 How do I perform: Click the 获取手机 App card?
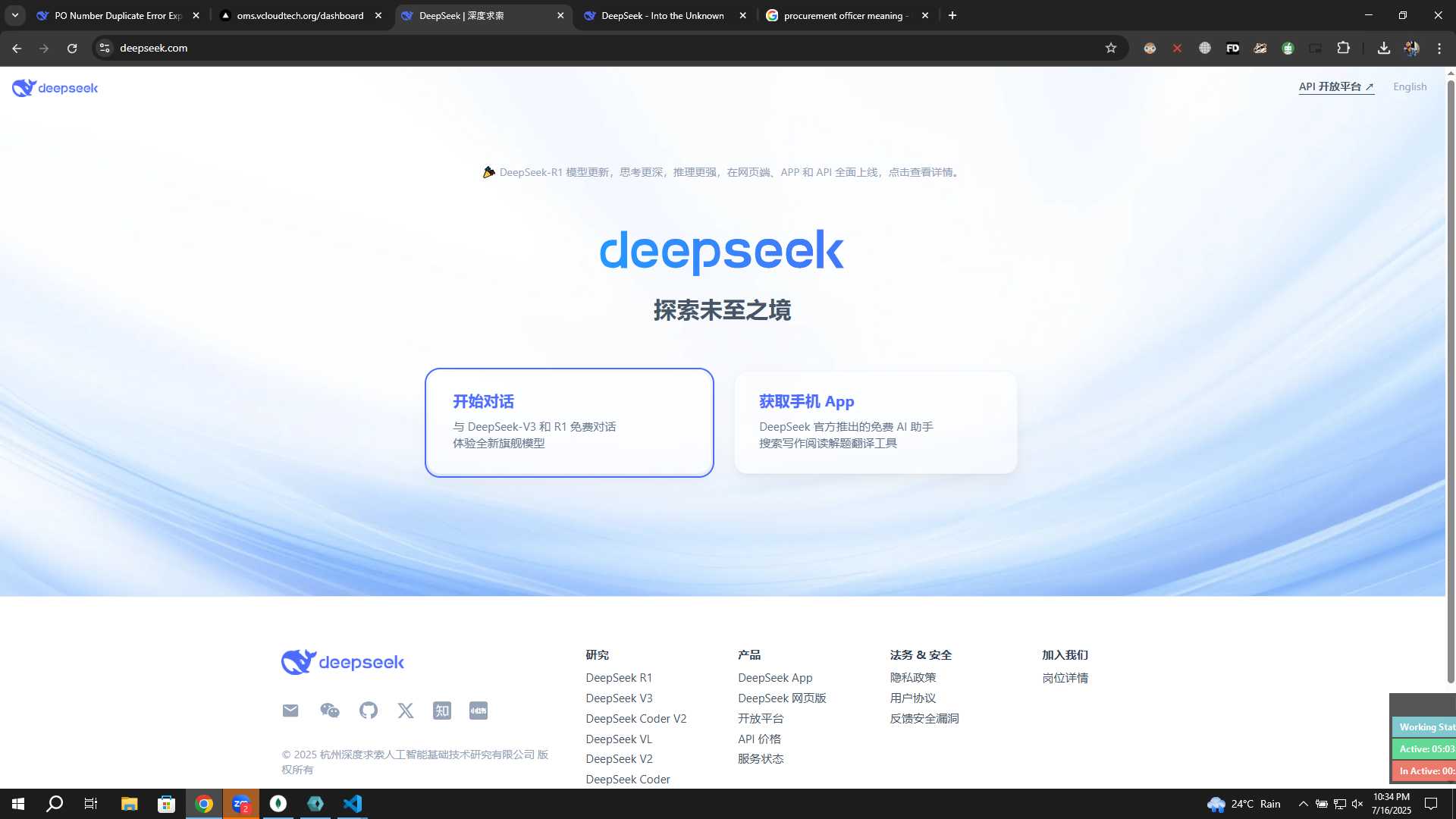click(876, 422)
